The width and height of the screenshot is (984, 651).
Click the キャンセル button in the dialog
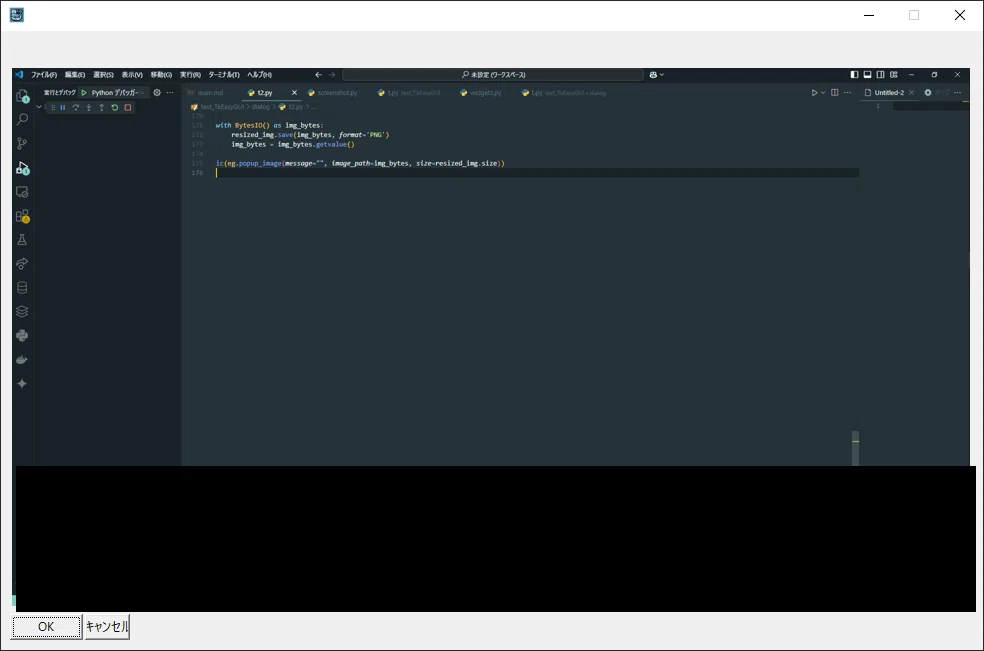107,627
